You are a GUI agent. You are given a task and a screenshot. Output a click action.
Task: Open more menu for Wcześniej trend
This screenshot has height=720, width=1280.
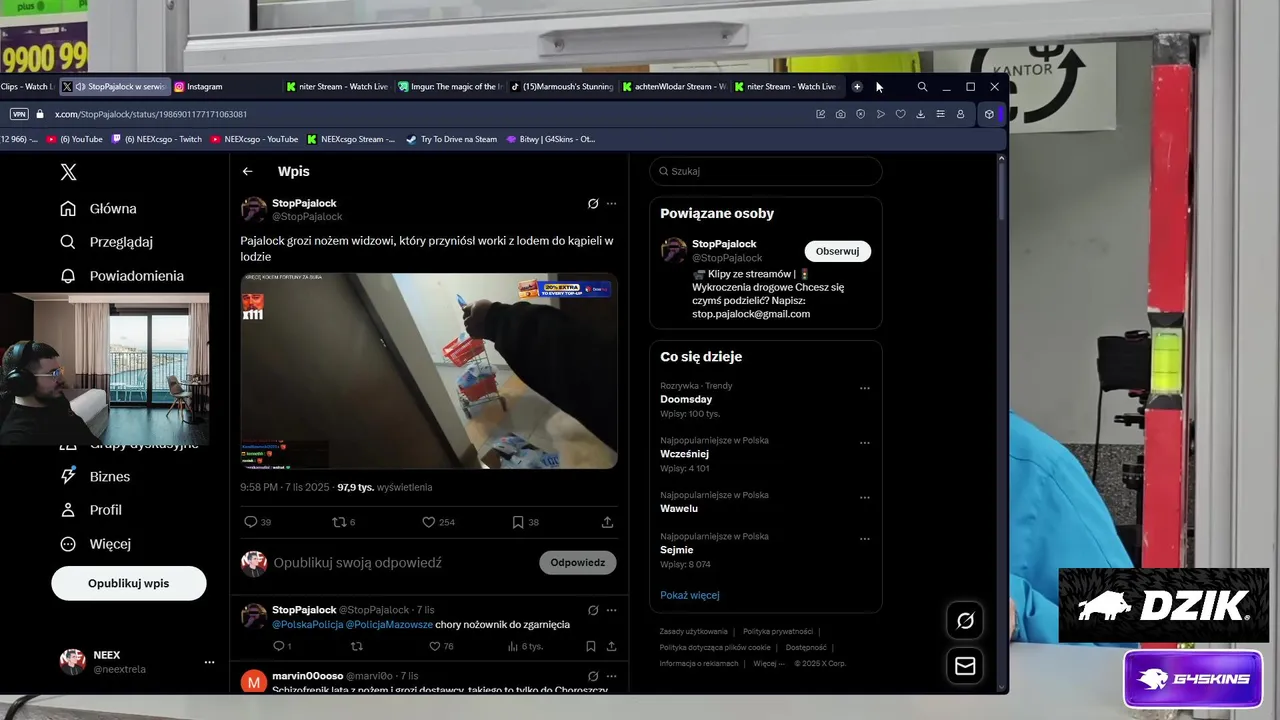pyautogui.click(x=865, y=443)
